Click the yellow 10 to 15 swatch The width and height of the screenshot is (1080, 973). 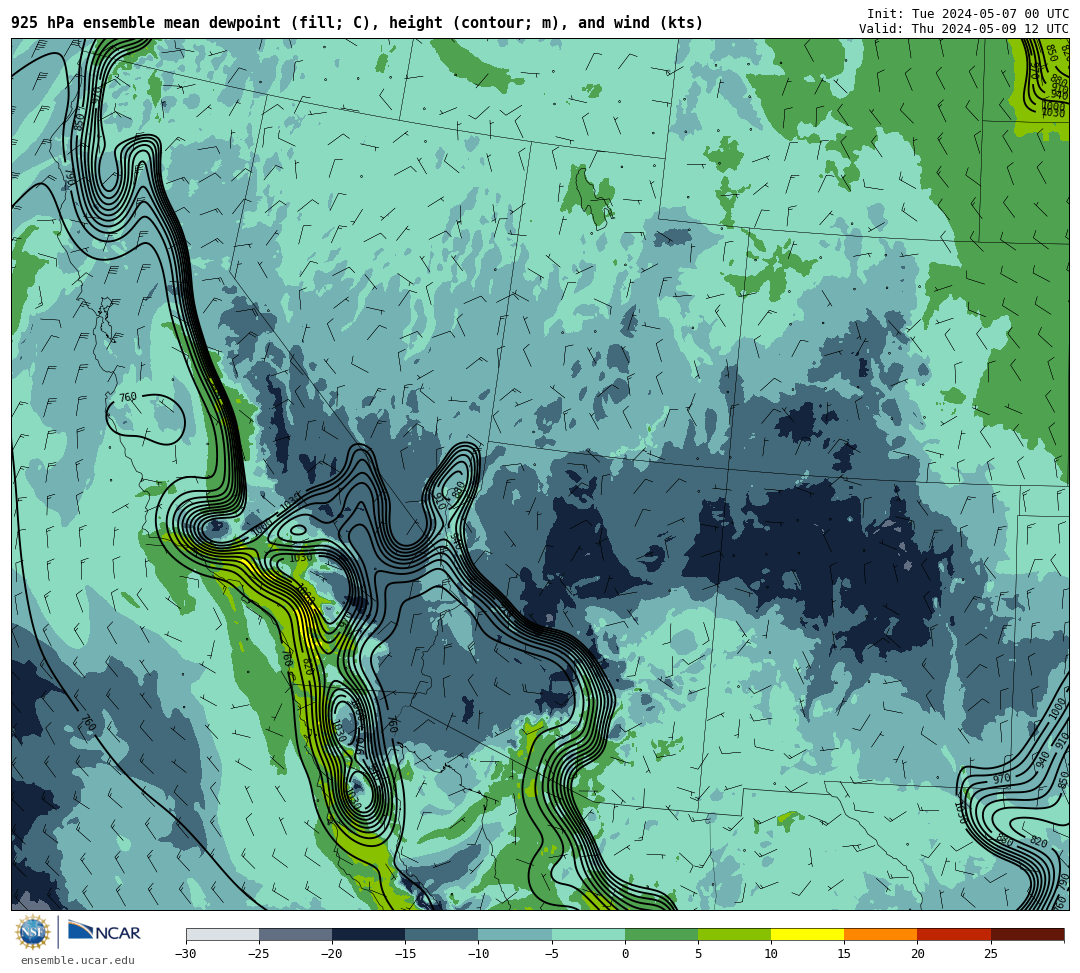click(807, 934)
